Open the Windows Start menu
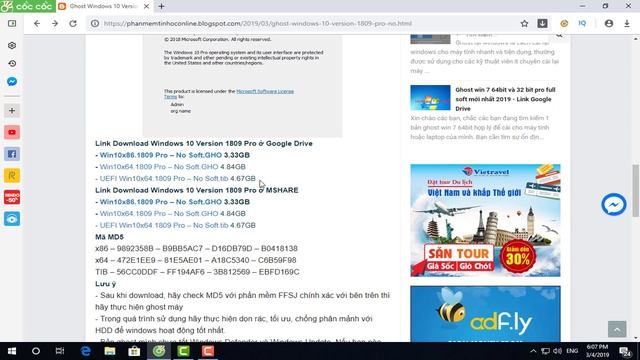Screen dimensions: 640x360 pyautogui.click(x=12, y=351)
